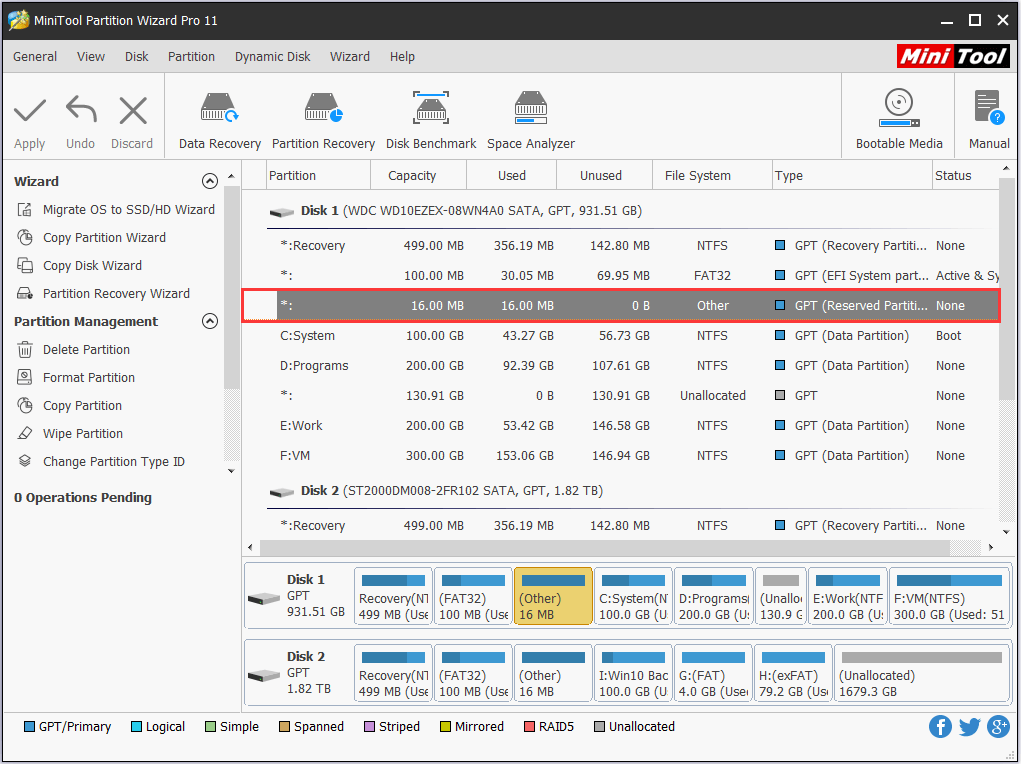Screen dimensions: 1021x764
Task: Start the Copy Disk Wizard
Action: pyautogui.click(x=92, y=266)
